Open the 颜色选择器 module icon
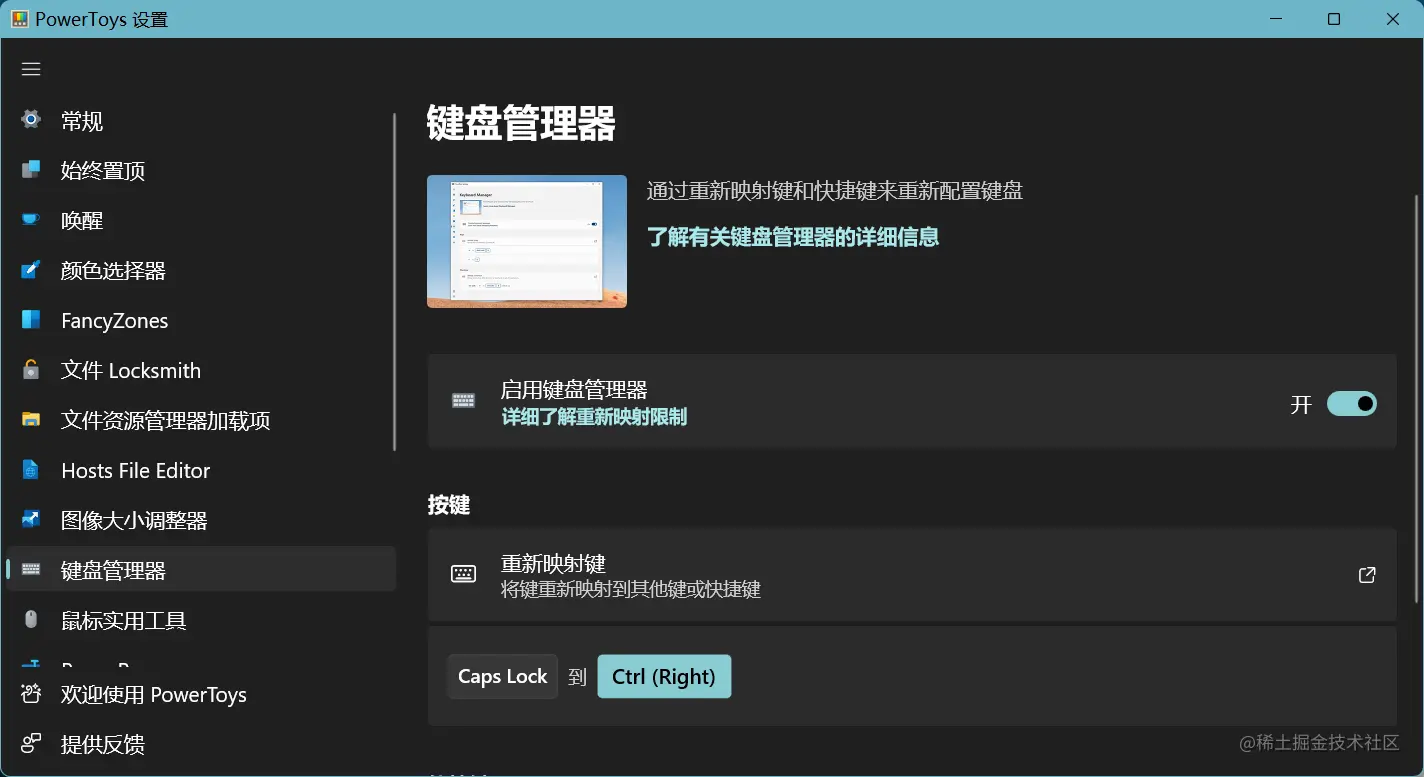The height and width of the screenshot is (777, 1424). 31,270
